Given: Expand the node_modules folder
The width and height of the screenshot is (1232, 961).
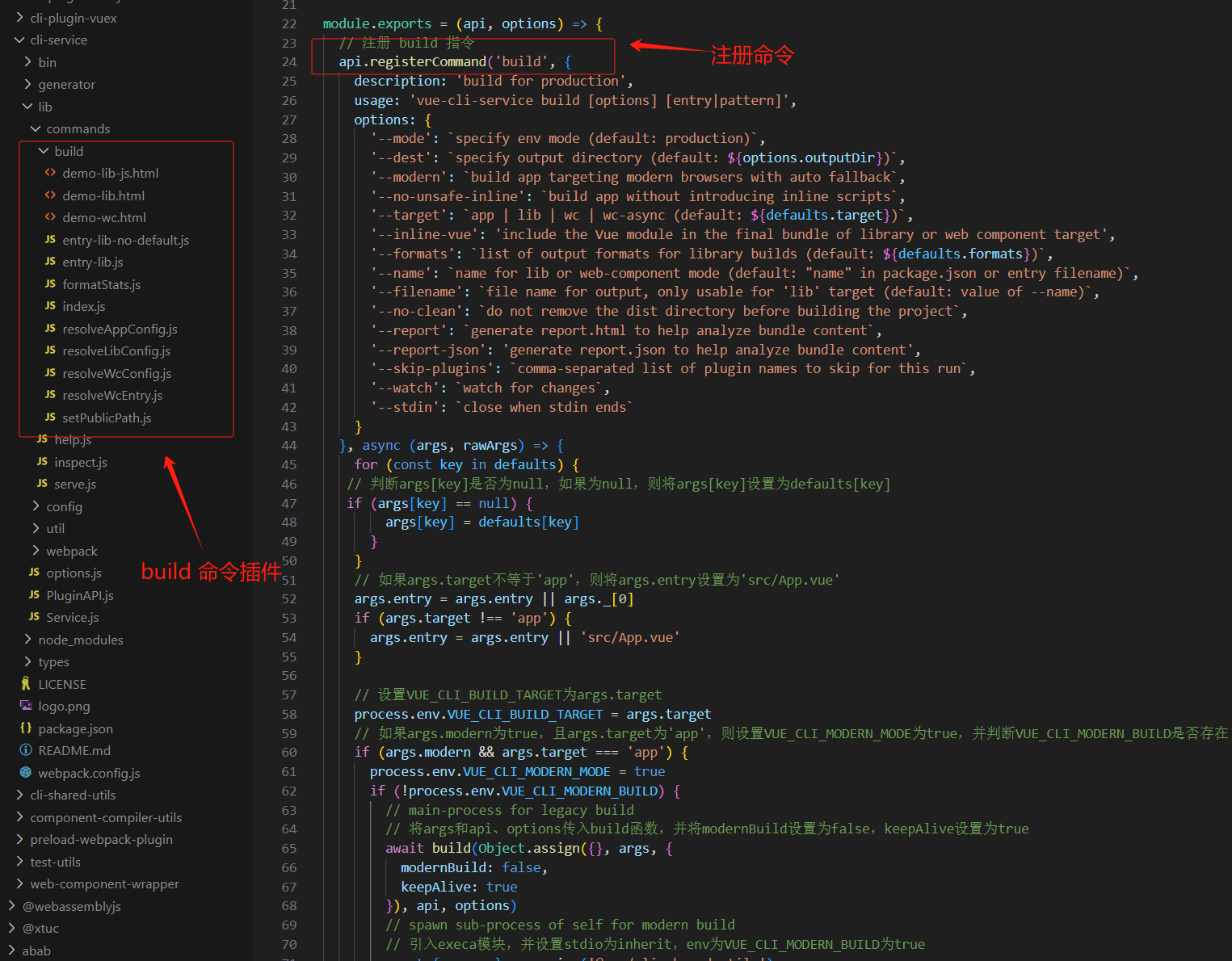Looking at the screenshot, I should [x=27, y=640].
